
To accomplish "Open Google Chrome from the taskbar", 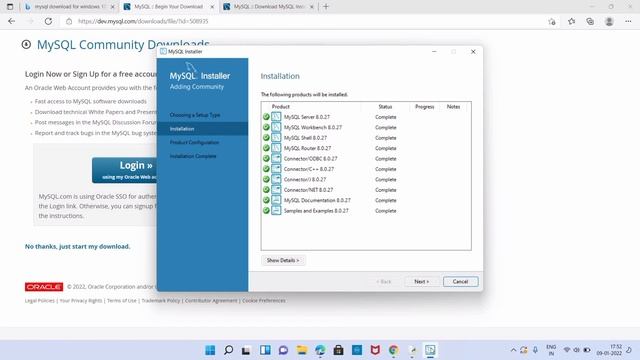I will (393, 350).
